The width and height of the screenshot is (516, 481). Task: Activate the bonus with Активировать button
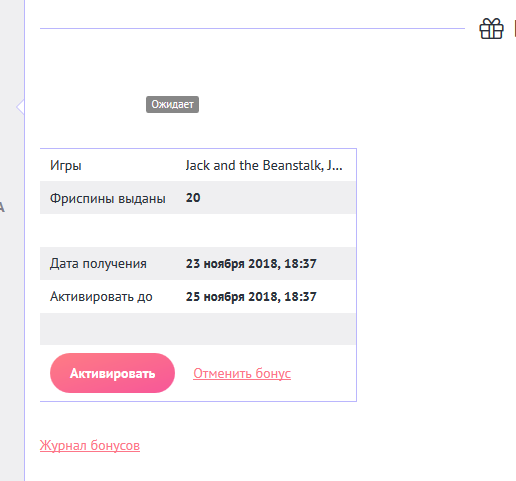(112, 373)
